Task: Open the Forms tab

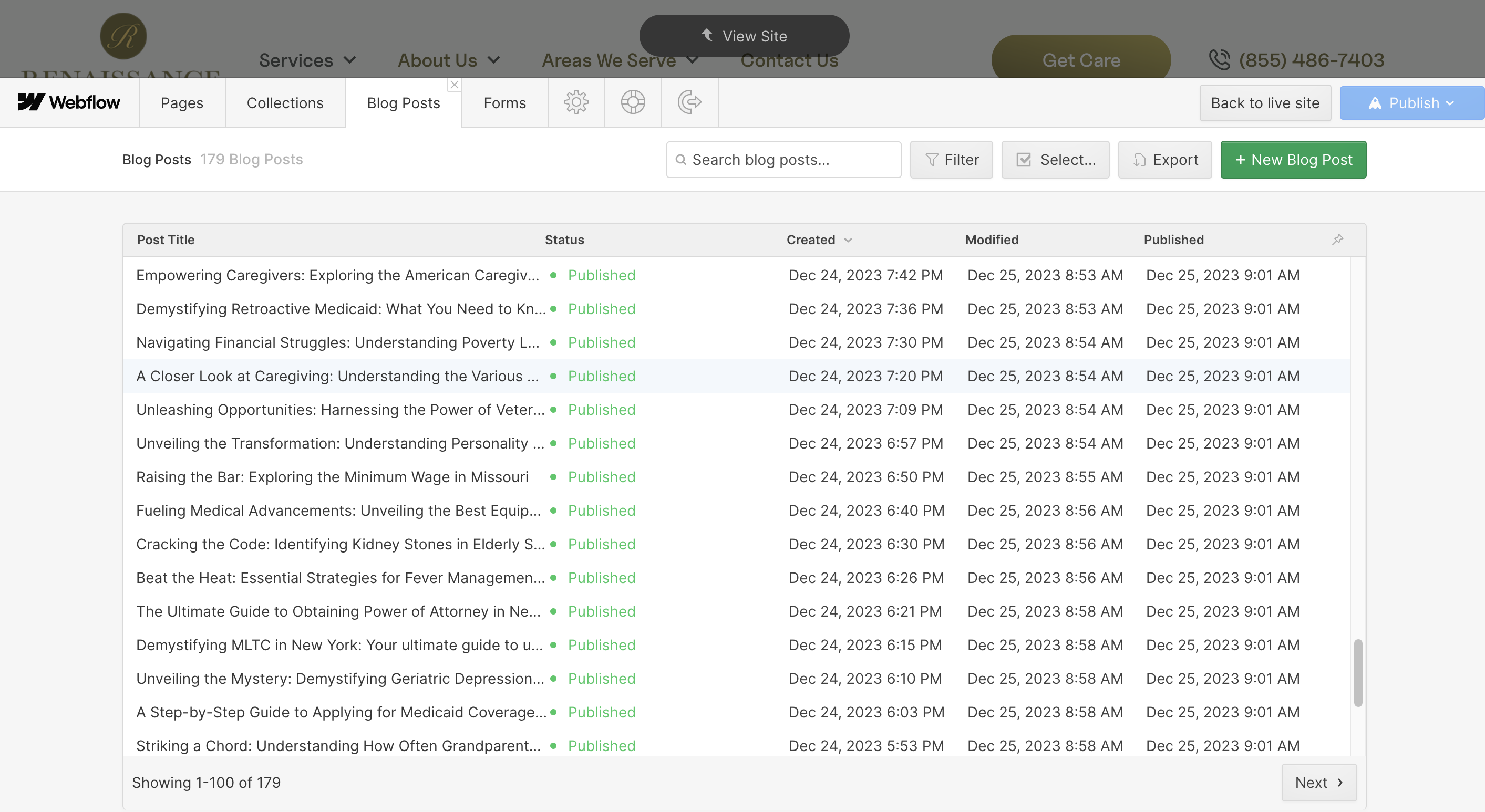Action: coord(504,102)
